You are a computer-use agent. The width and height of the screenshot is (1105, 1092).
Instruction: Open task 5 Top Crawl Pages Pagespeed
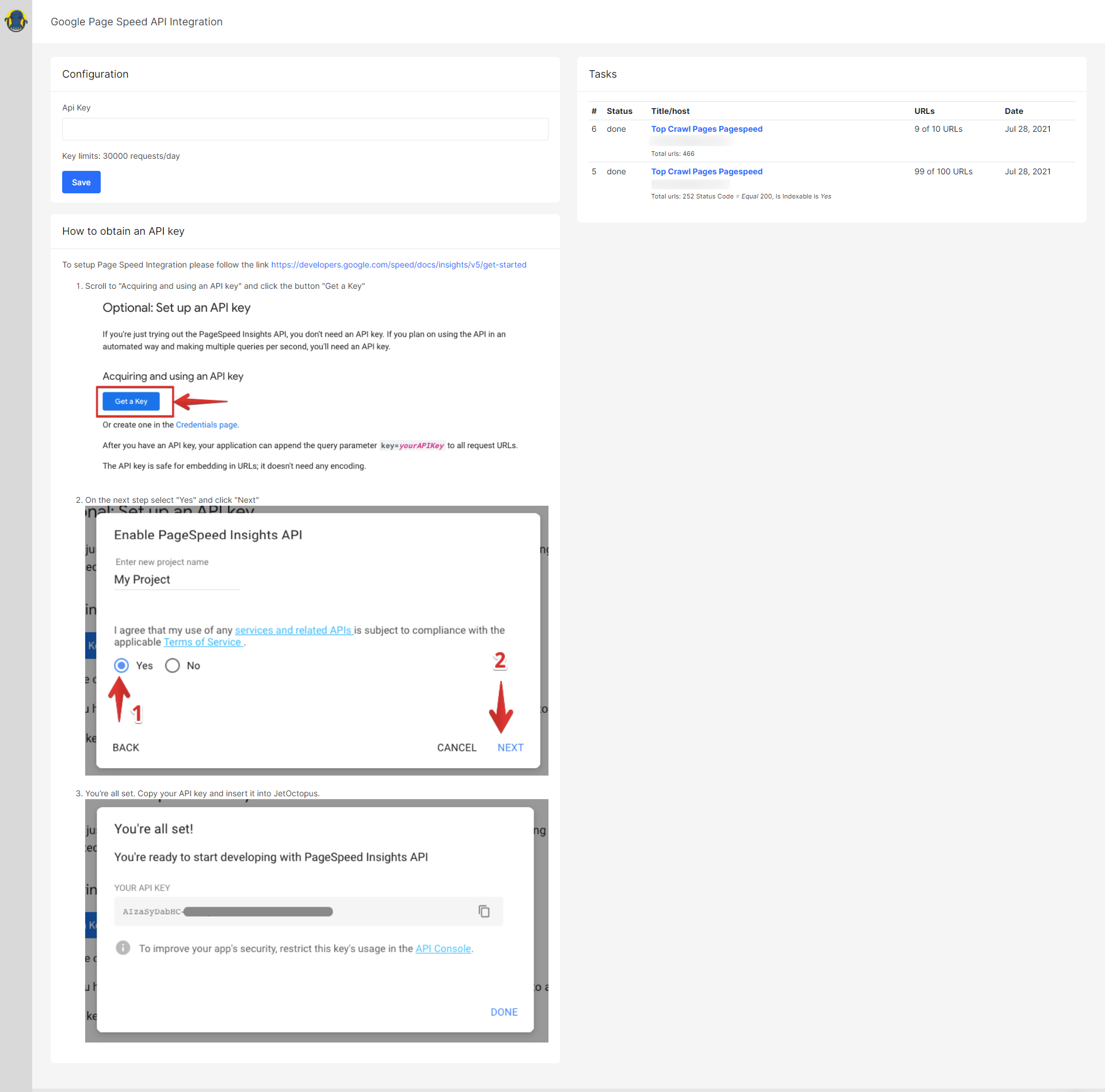tap(707, 171)
